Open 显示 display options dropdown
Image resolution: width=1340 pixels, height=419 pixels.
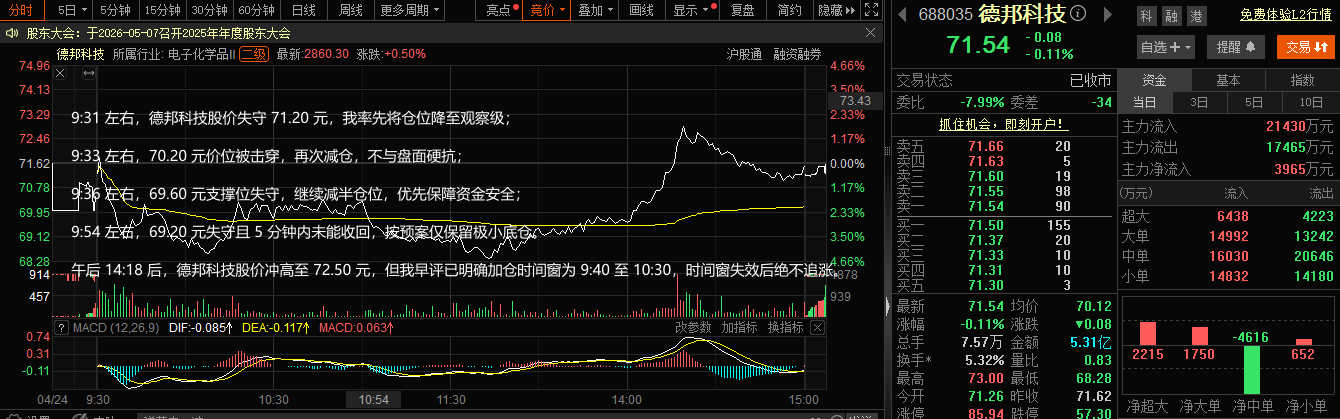pyautogui.click(x=690, y=10)
